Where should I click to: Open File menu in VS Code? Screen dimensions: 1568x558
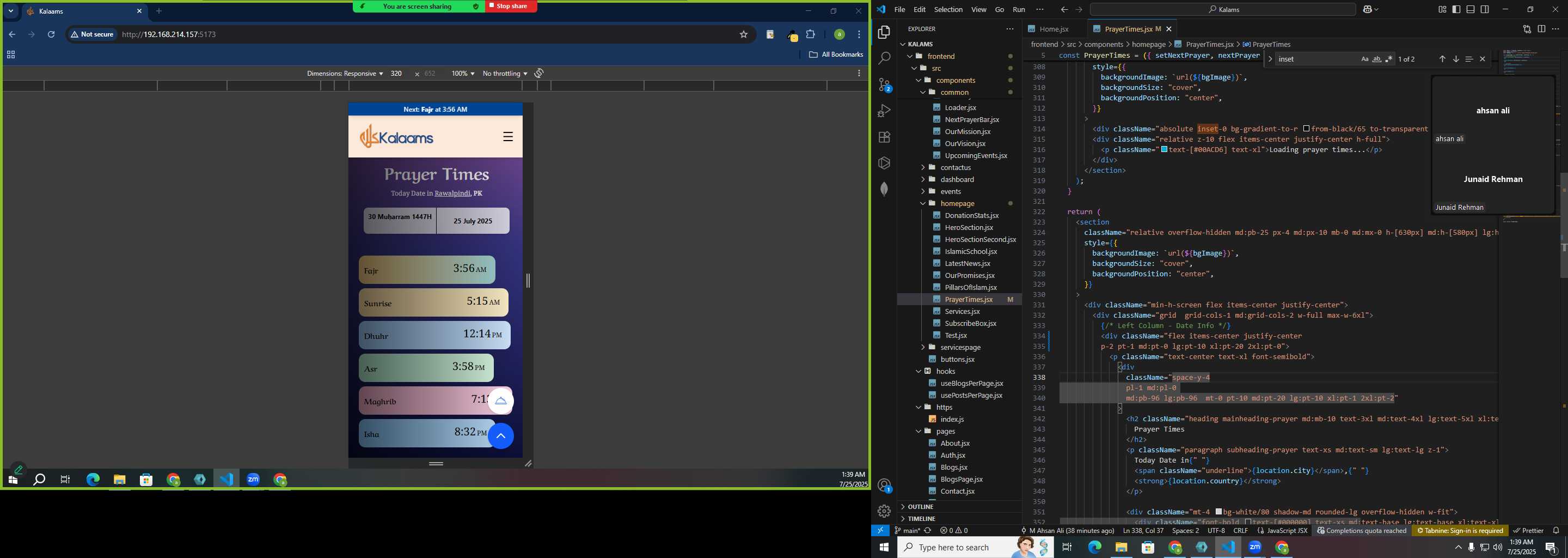tap(899, 10)
